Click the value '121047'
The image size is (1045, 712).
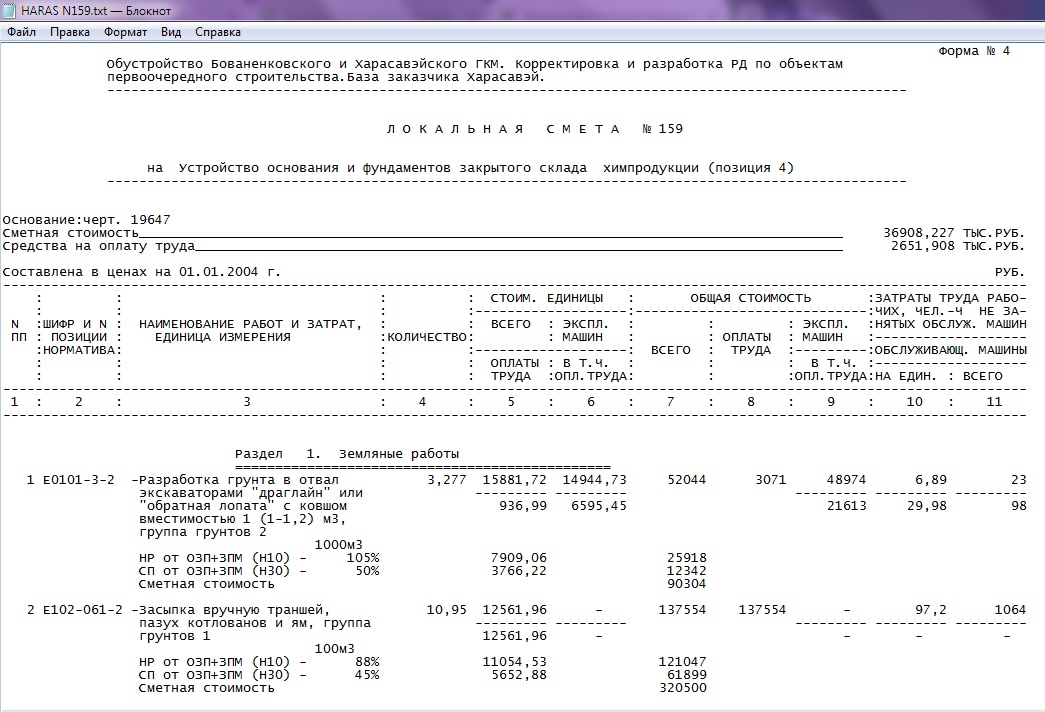coord(682,662)
